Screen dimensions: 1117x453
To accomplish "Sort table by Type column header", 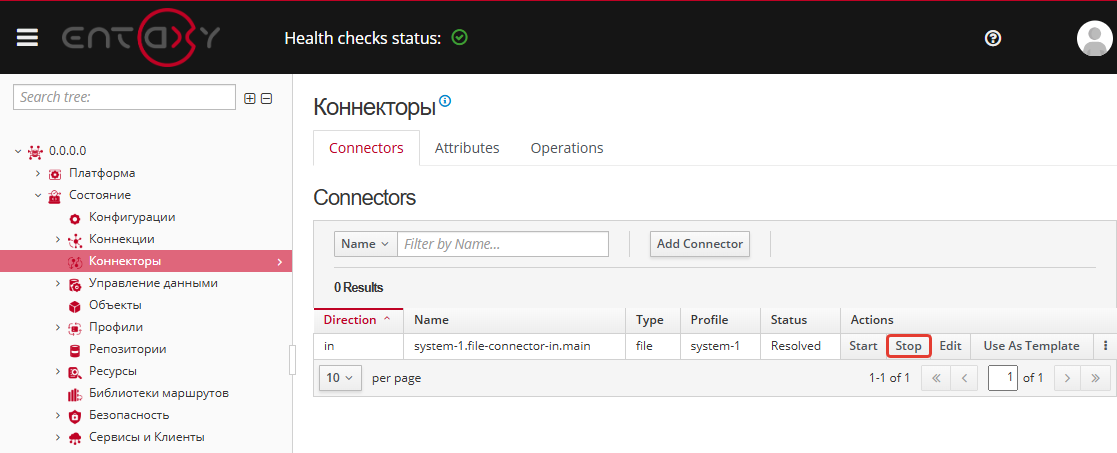I will [653, 321].
